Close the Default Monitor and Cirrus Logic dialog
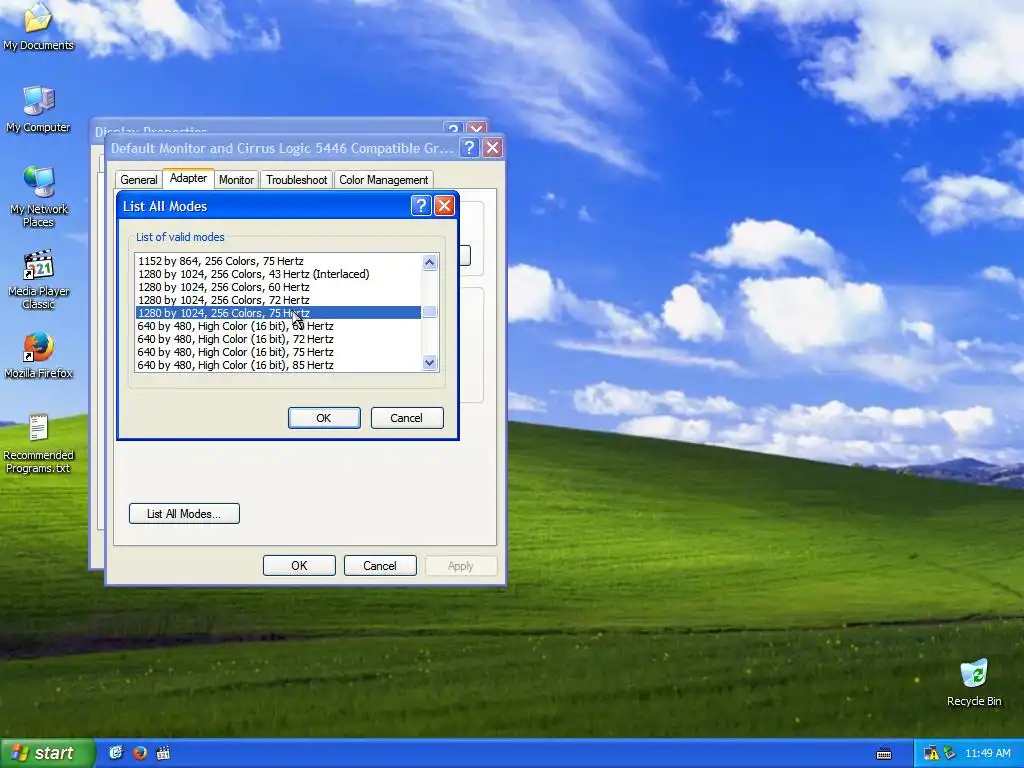Viewport: 1024px width, 768px height. pos(492,148)
